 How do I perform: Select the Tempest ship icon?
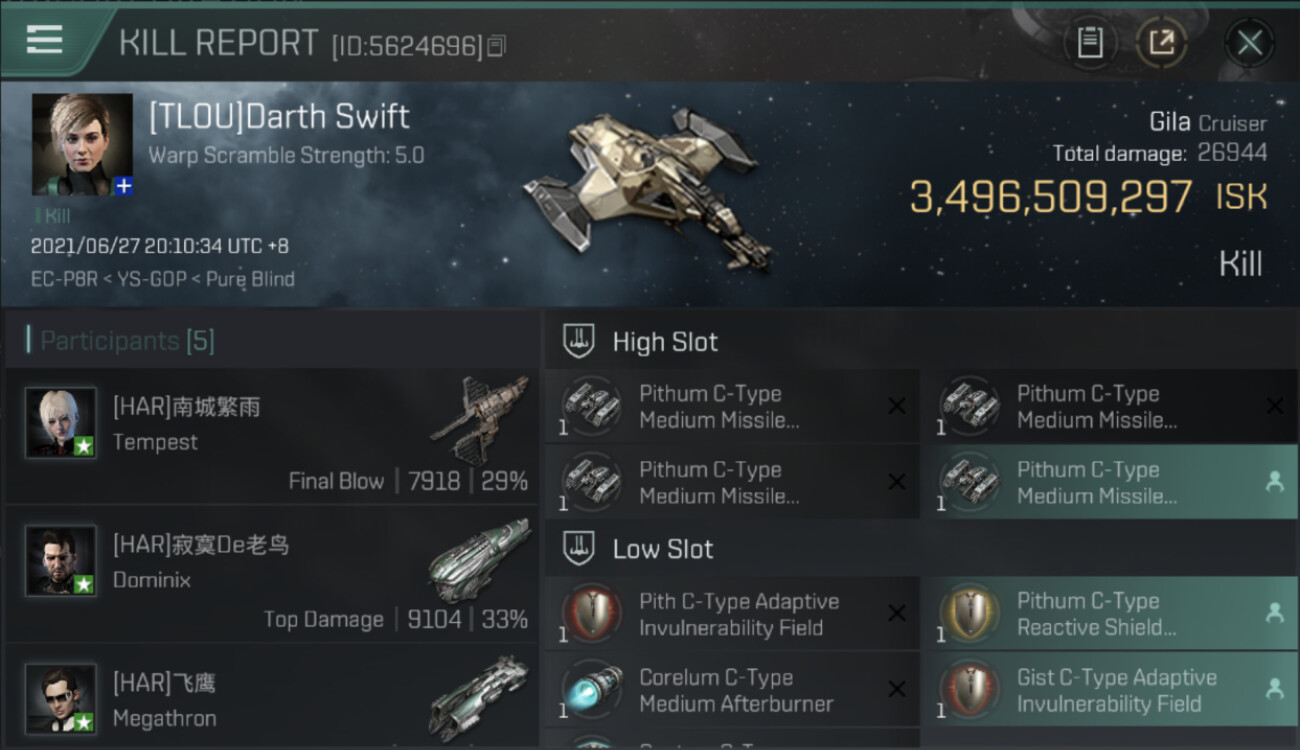tap(481, 419)
